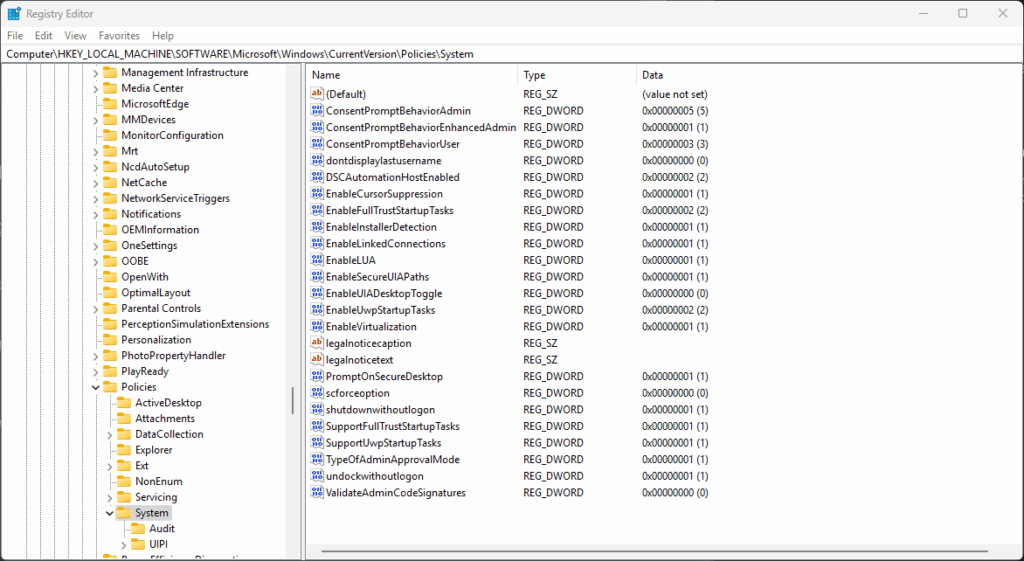Sort values by Data column header

pos(829,75)
